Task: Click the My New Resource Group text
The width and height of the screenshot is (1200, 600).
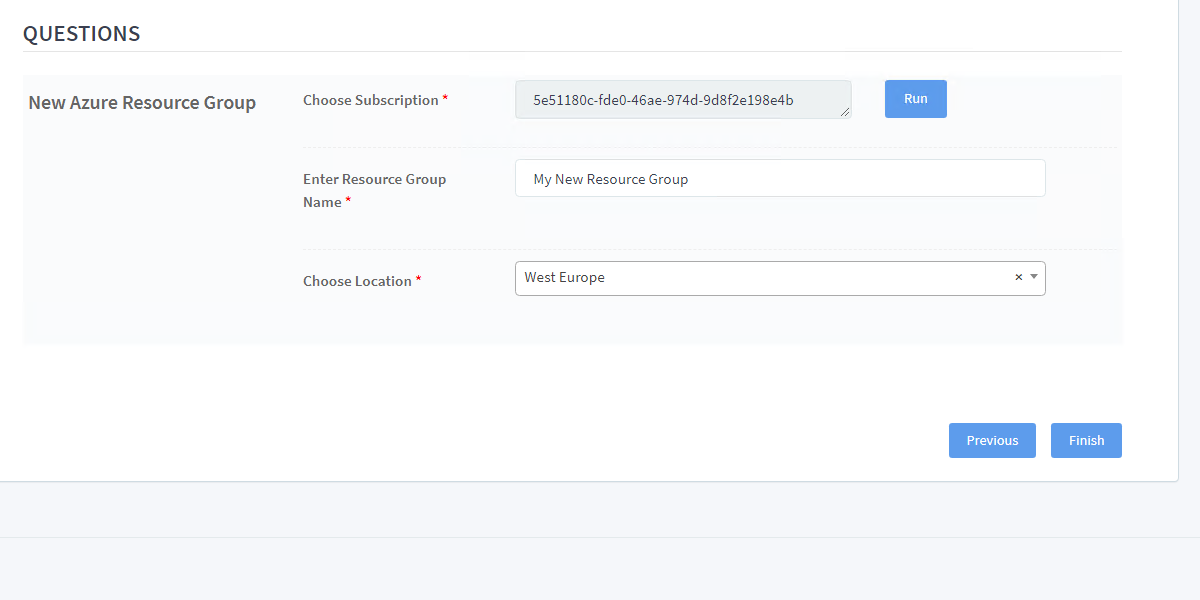Action: click(610, 179)
